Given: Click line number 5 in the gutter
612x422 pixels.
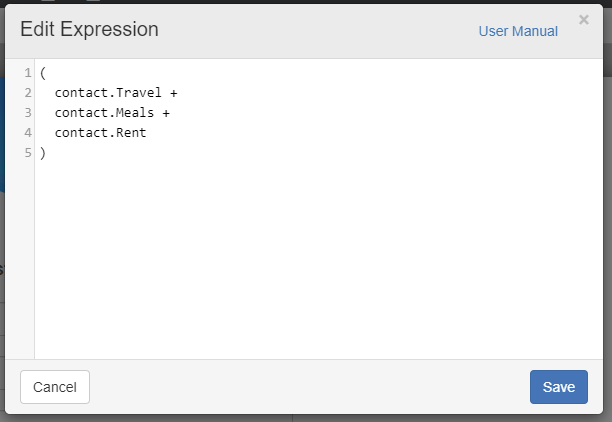Looking at the screenshot, I should pos(28,153).
